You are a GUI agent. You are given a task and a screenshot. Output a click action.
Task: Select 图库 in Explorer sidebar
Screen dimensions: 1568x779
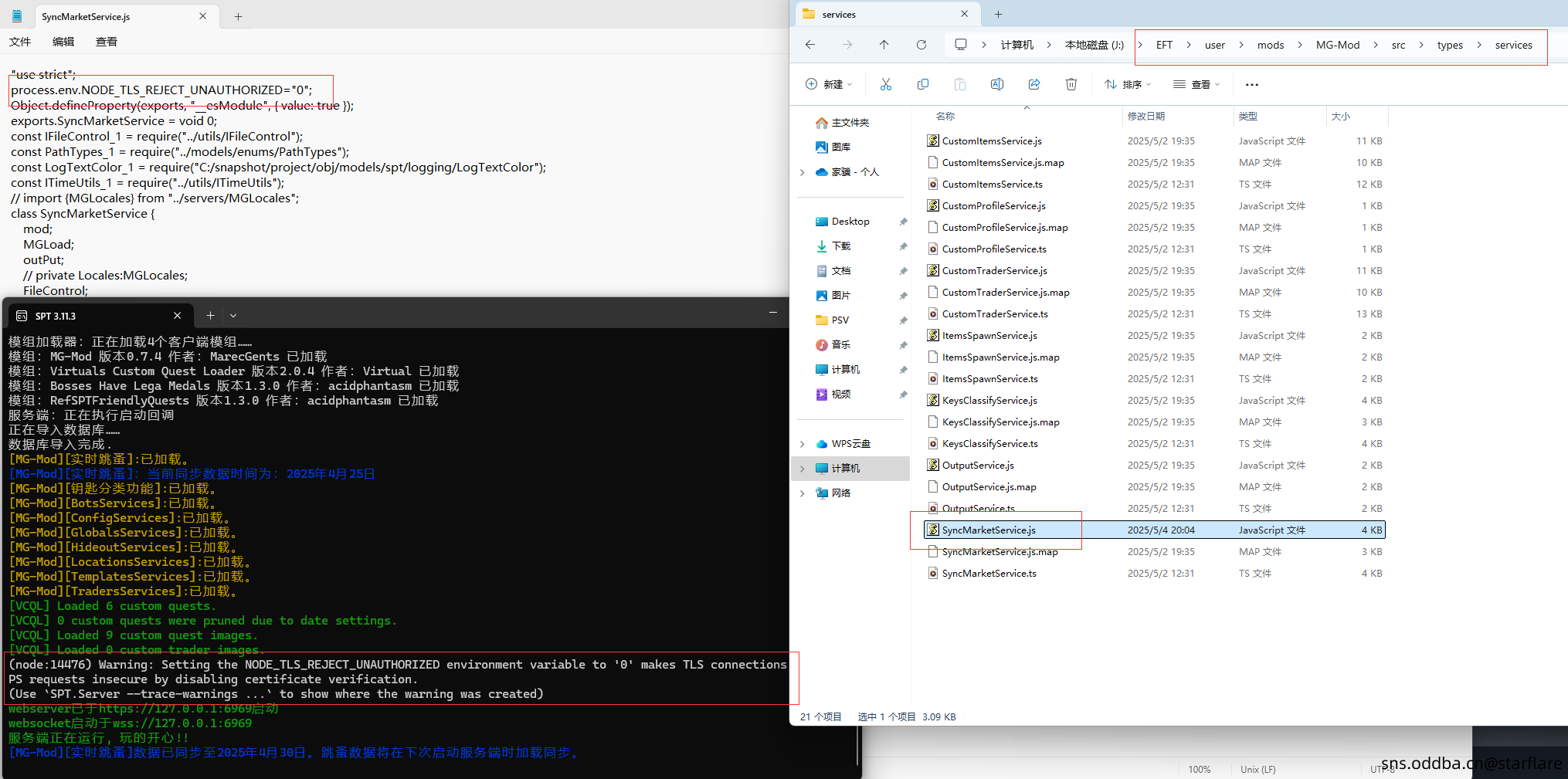click(840, 147)
